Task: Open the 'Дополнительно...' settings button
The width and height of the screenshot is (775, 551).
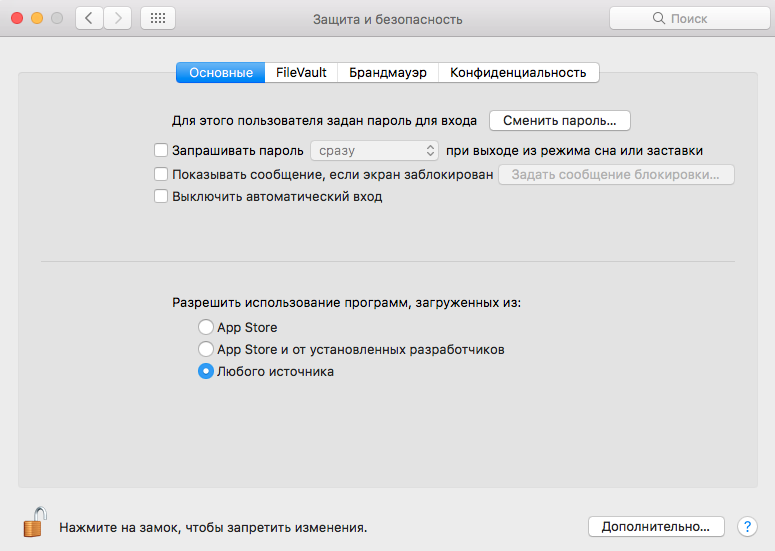Action: click(x=656, y=527)
